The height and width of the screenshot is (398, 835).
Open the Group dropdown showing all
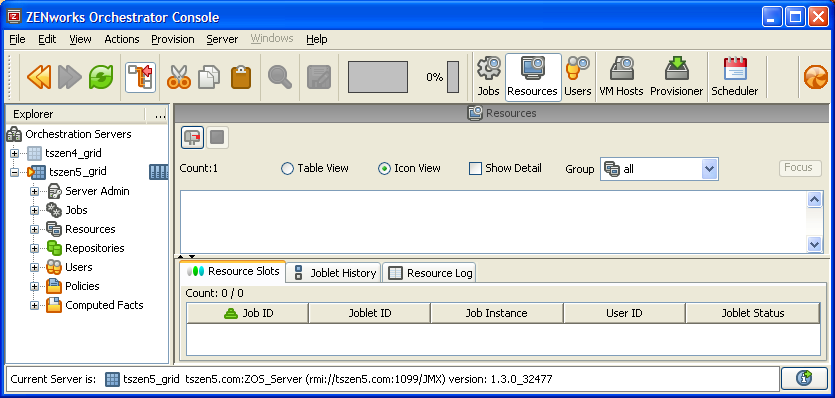pyautogui.click(x=659, y=169)
